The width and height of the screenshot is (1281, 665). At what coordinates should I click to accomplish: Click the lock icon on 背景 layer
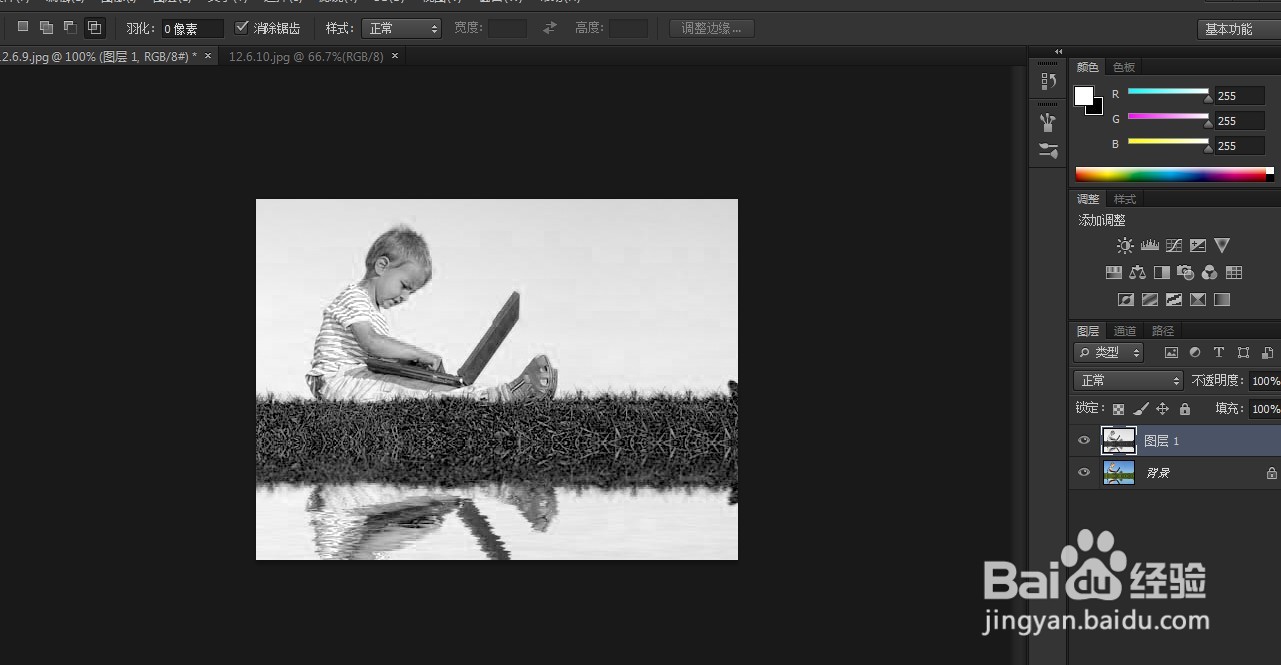pos(1272,473)
